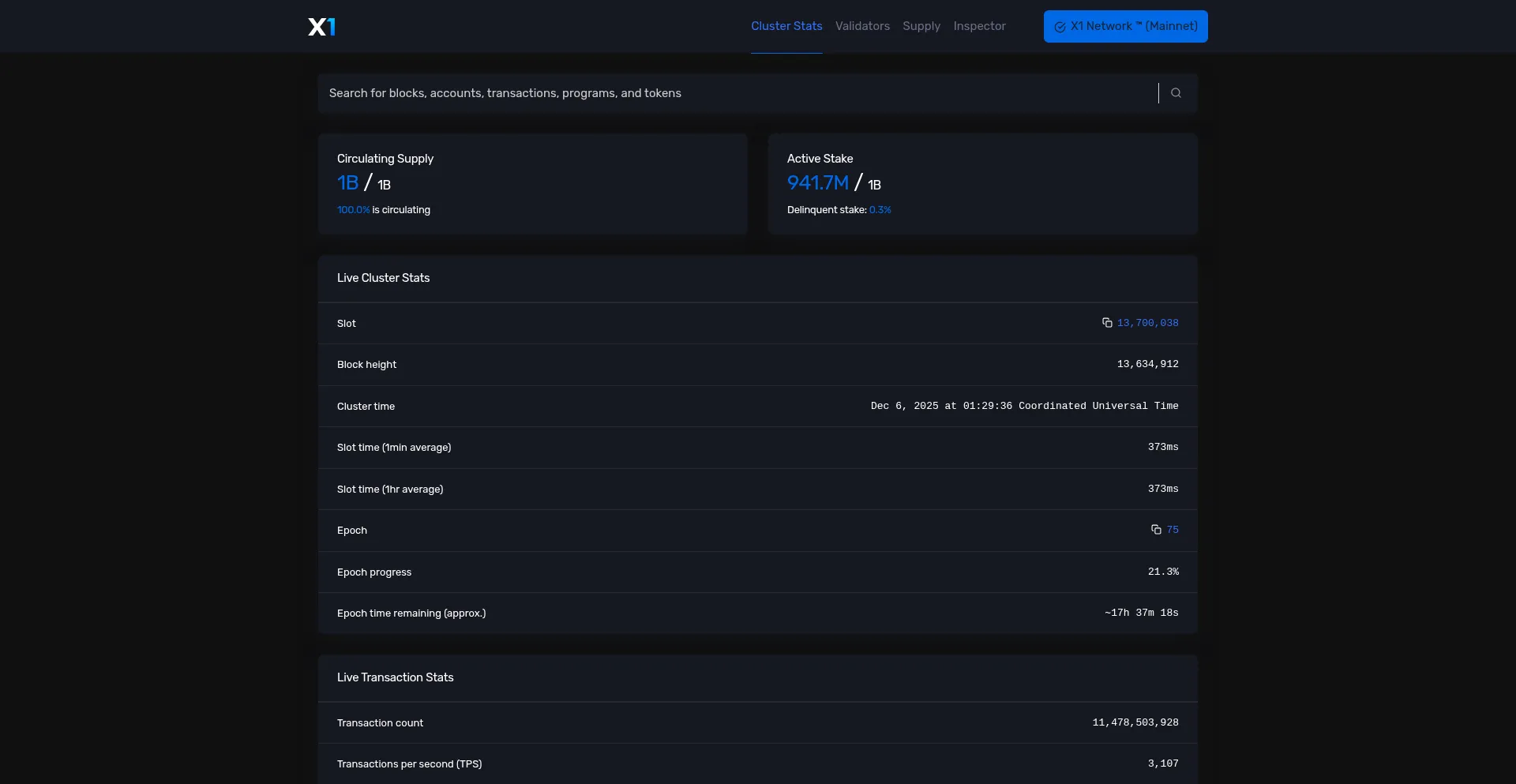Click the Live Cluster Stats heading
The image size is (1516, 784).
pyautogui.click(x=383, y=278)
